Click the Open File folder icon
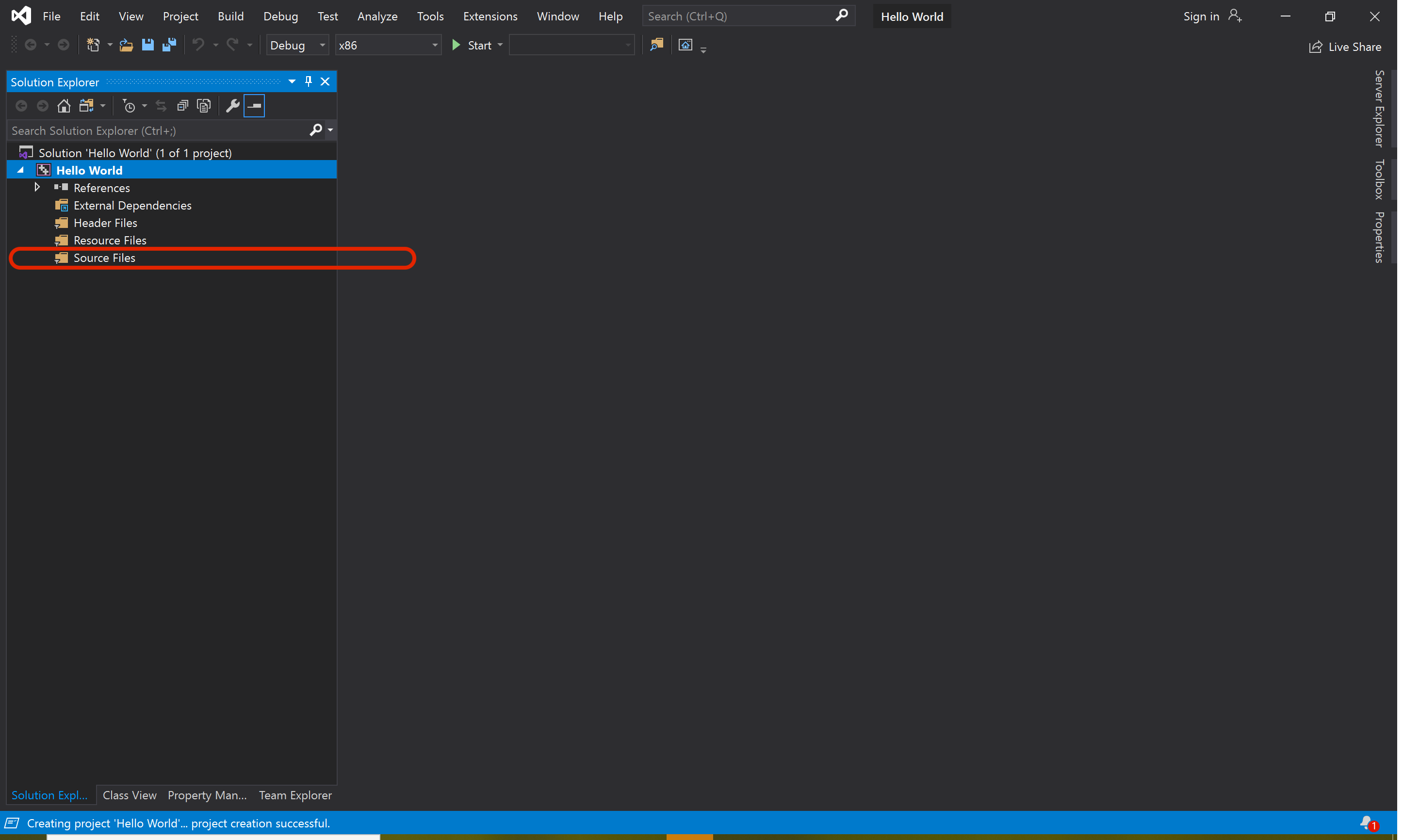This screenshot has height=840, width=1403. pos(126,45)
